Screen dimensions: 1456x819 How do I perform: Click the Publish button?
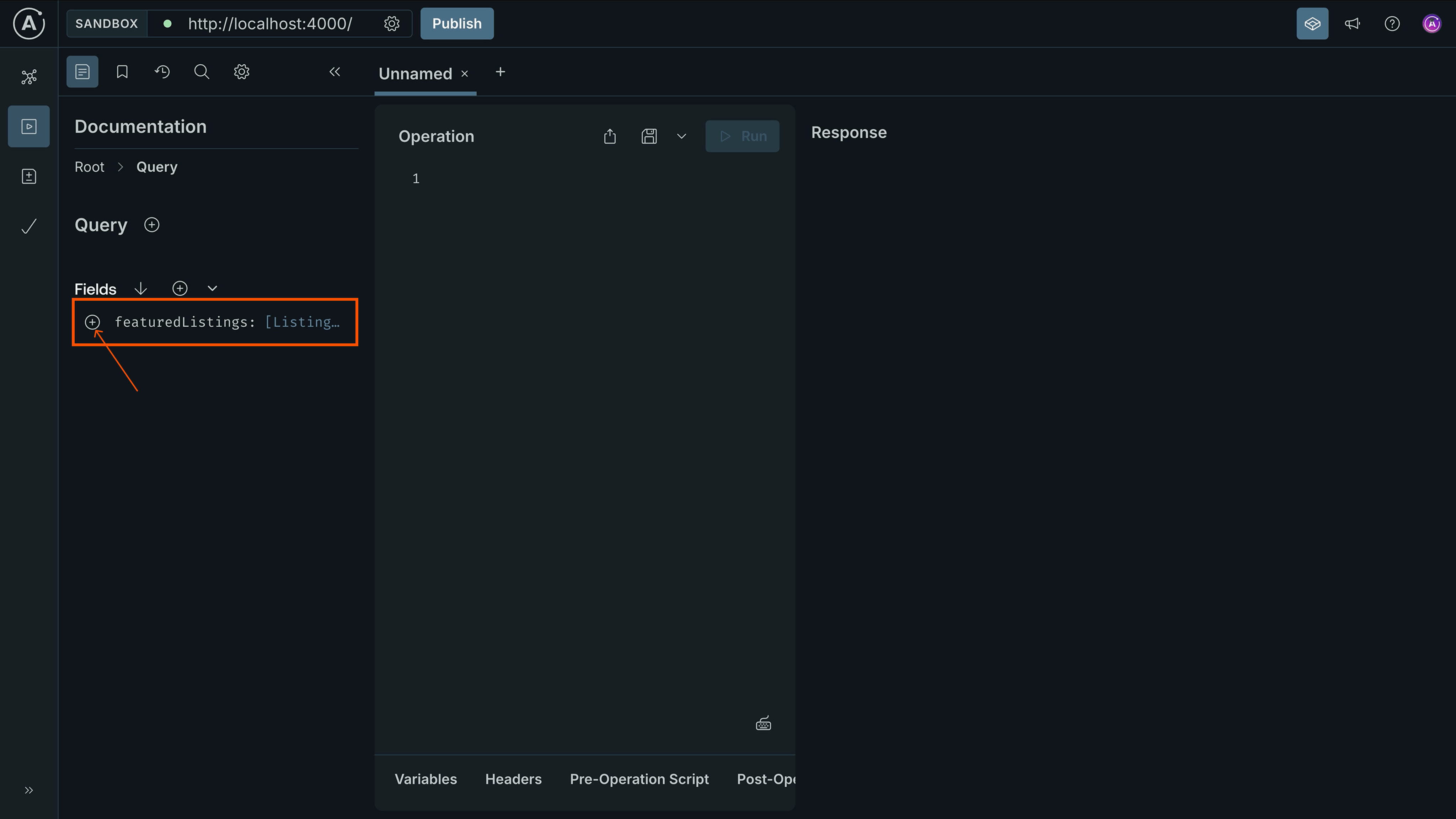457,23
